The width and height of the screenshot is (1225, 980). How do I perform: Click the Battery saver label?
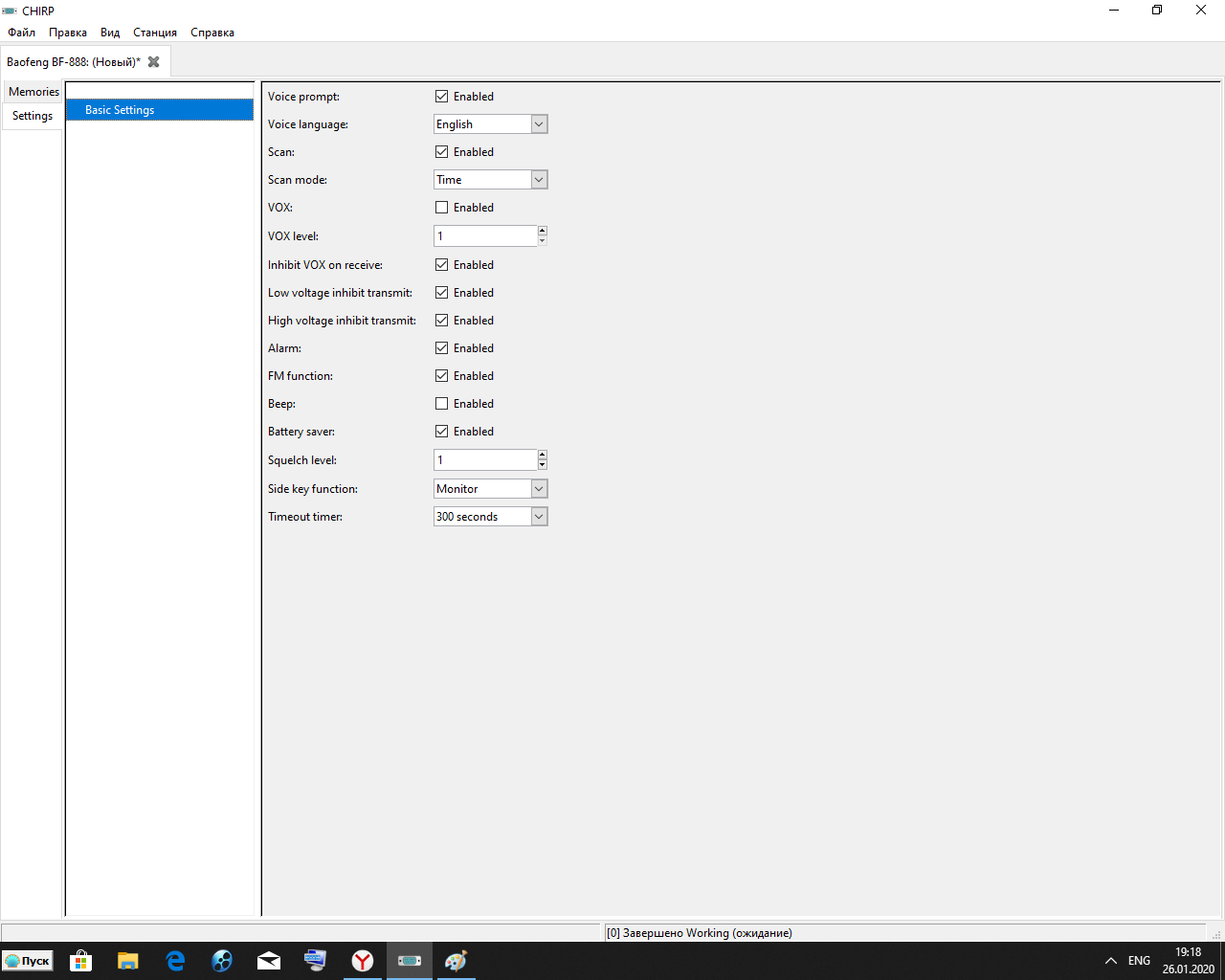(301, 432)
